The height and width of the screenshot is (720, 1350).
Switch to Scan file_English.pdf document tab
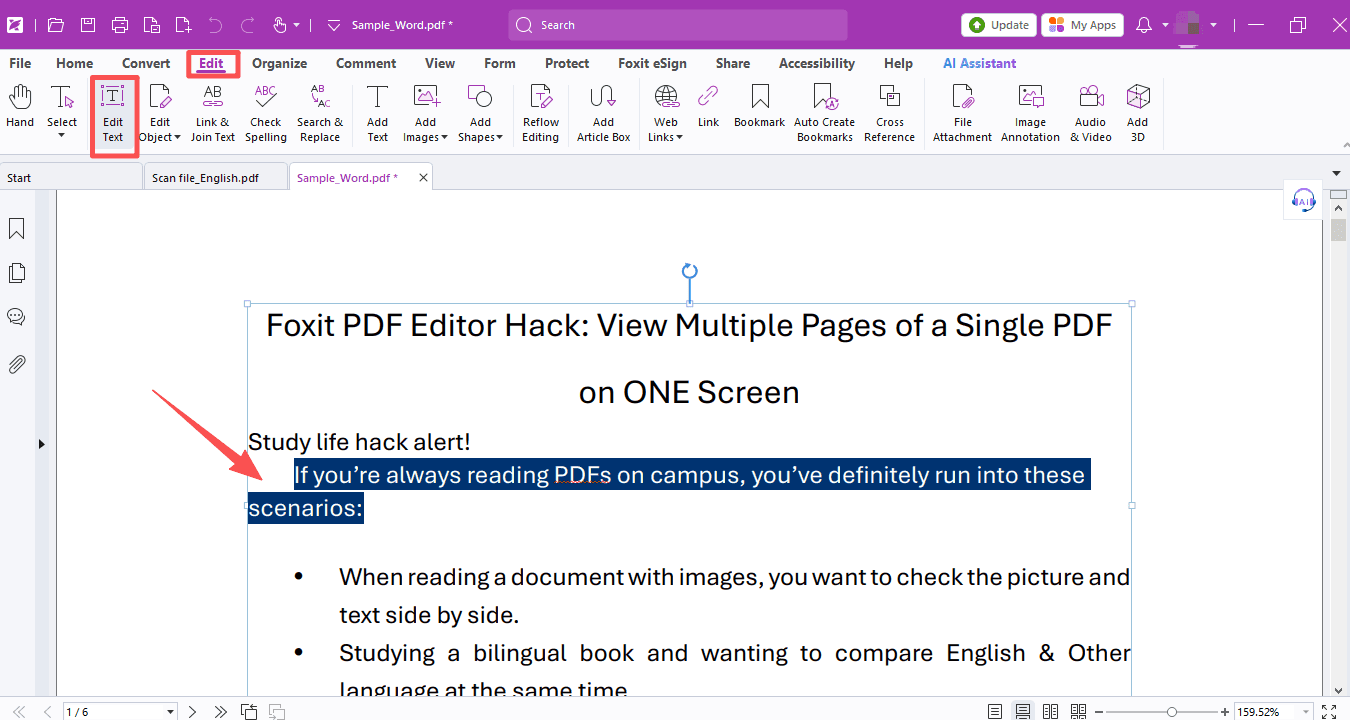(x=216, y=177)
